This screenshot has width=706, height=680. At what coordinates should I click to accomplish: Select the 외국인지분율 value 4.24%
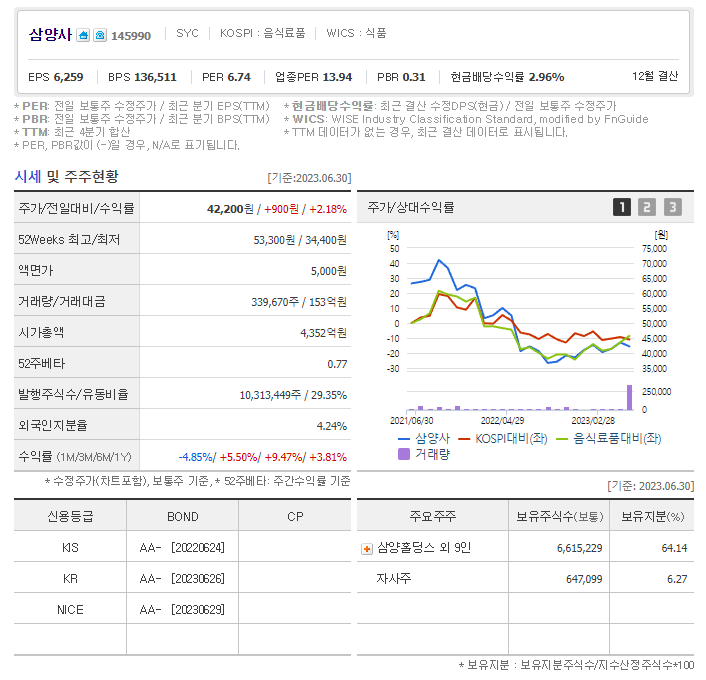click(332, 426)
